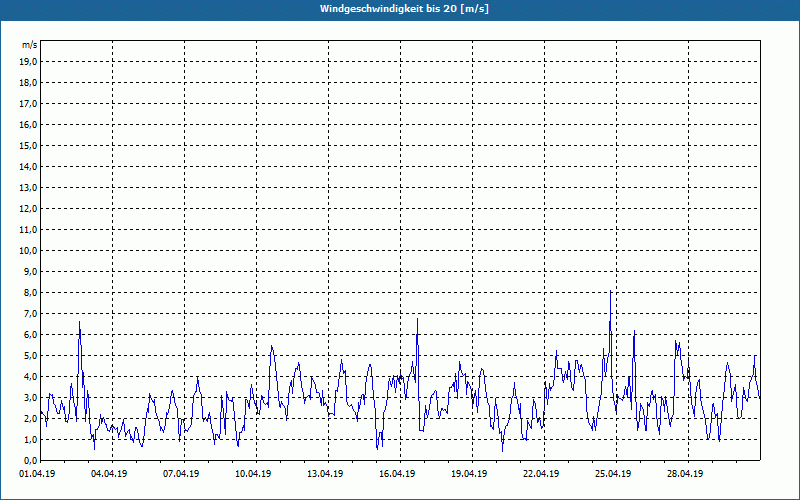800x500 pixels.
Task: Select the 16,0 y-axis label
Action: click(28, 124)
